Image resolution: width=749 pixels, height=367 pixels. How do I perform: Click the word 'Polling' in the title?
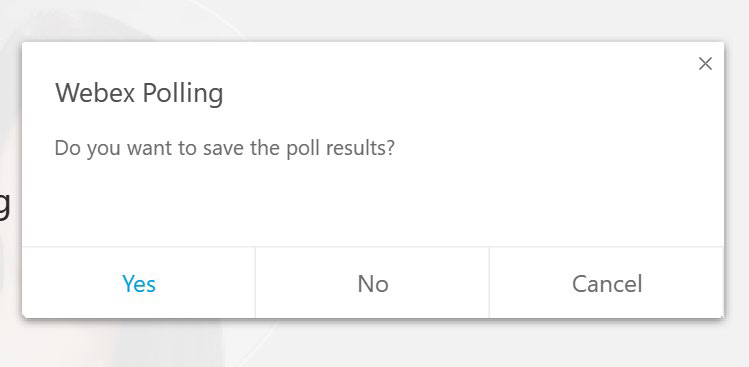pos(183,94)
